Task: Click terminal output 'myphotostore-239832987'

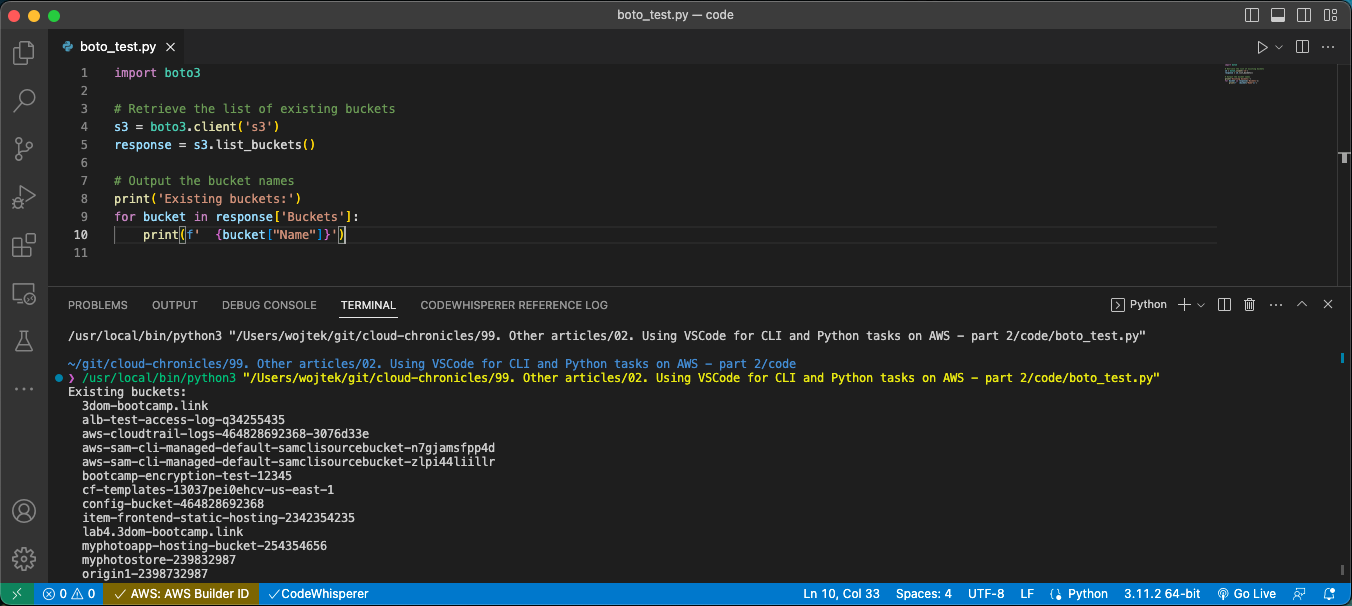Action: click(158, 560)
